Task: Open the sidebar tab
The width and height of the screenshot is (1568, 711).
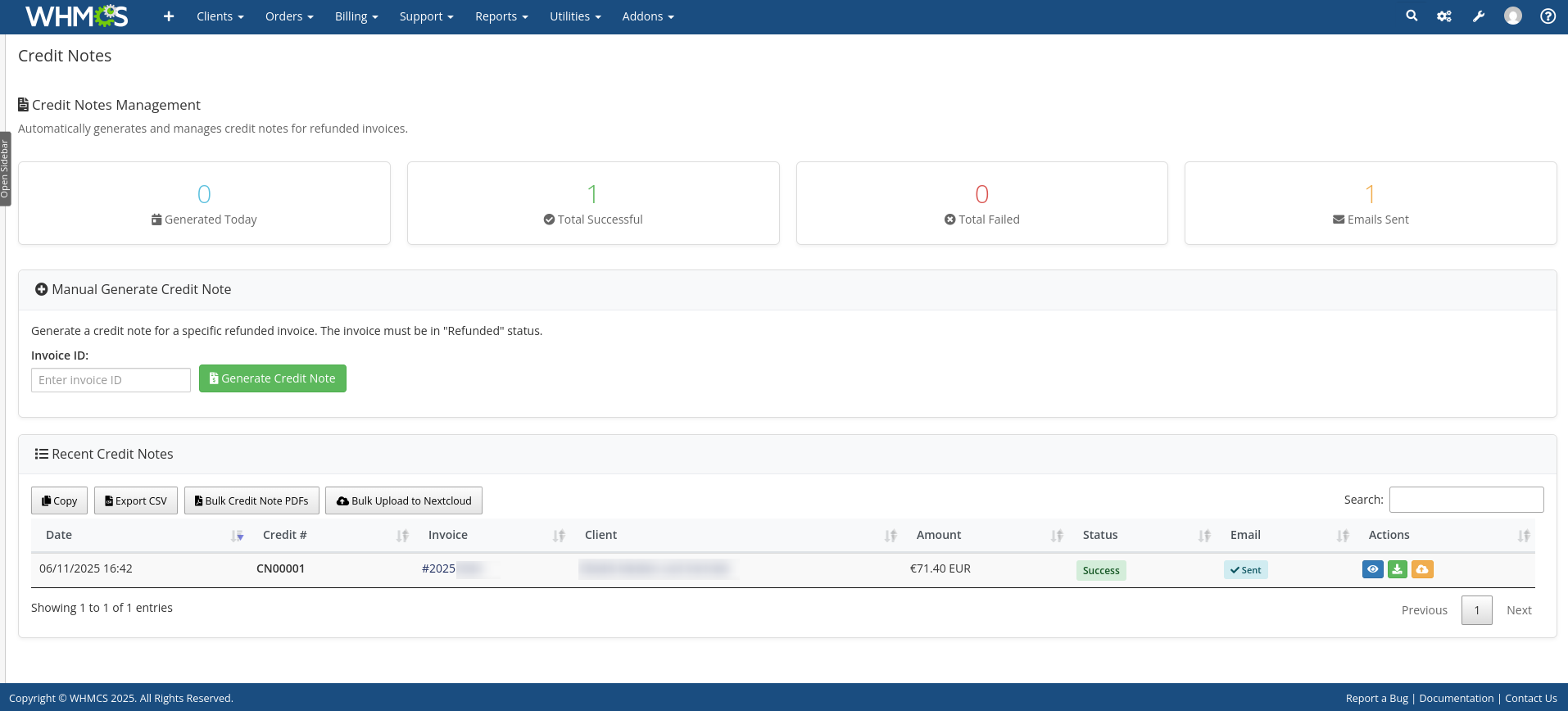Action: coord(5,169)
